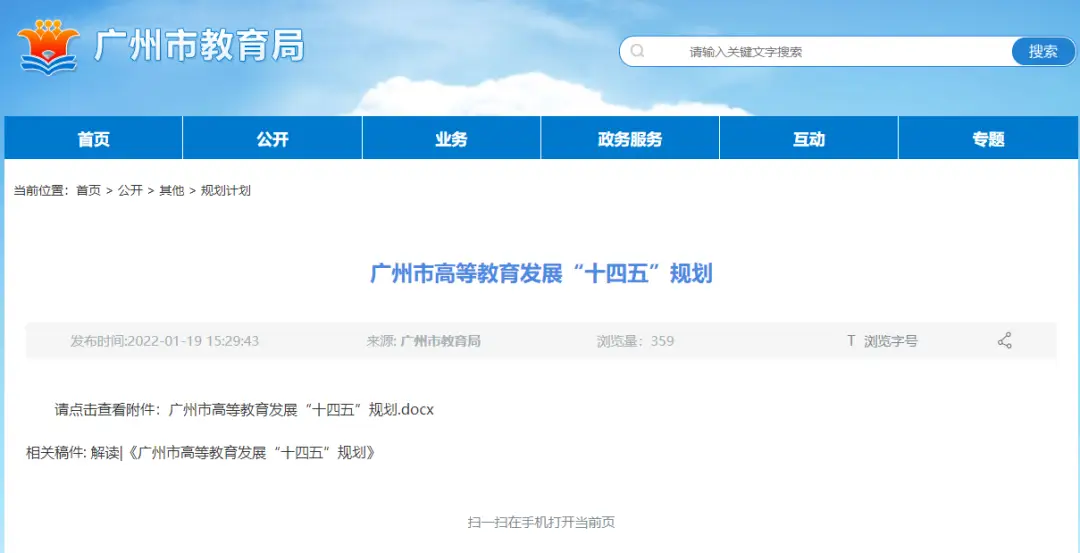Click the share icon in info bar

point(1005,341)
